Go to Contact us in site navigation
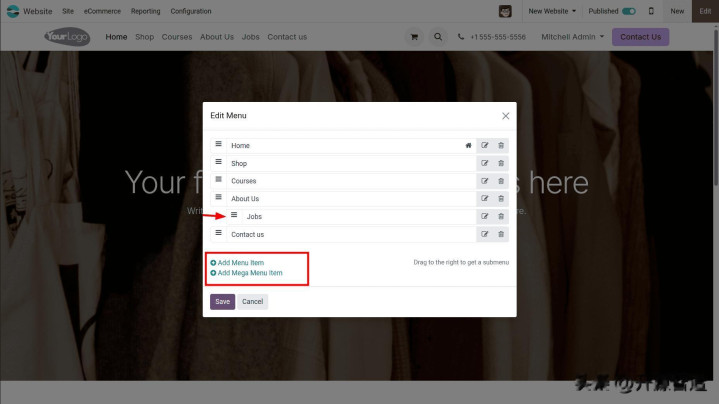This screenshot has width=719, height=404. (287, 37)
